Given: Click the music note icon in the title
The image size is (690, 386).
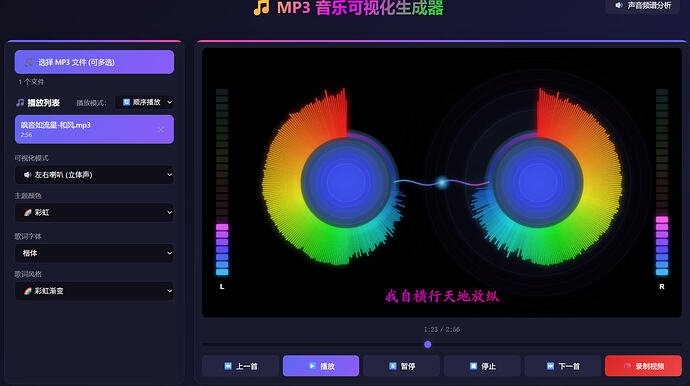Looking at the screenshot, I should pos(261,7).
